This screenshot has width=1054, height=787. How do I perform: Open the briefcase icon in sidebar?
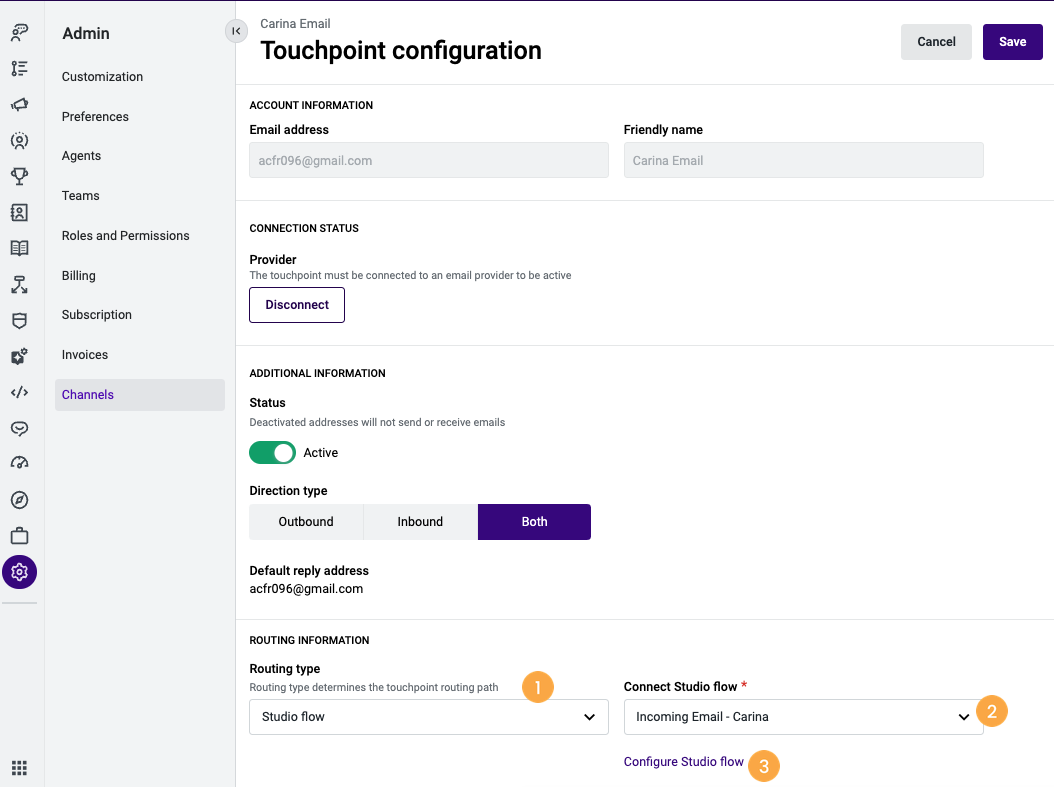point(19,536)
